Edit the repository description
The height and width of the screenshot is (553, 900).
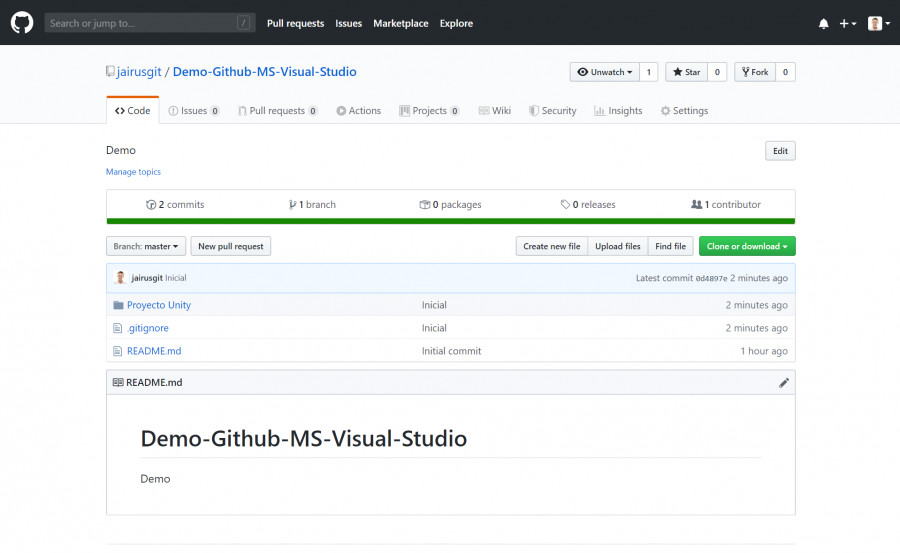780,151
